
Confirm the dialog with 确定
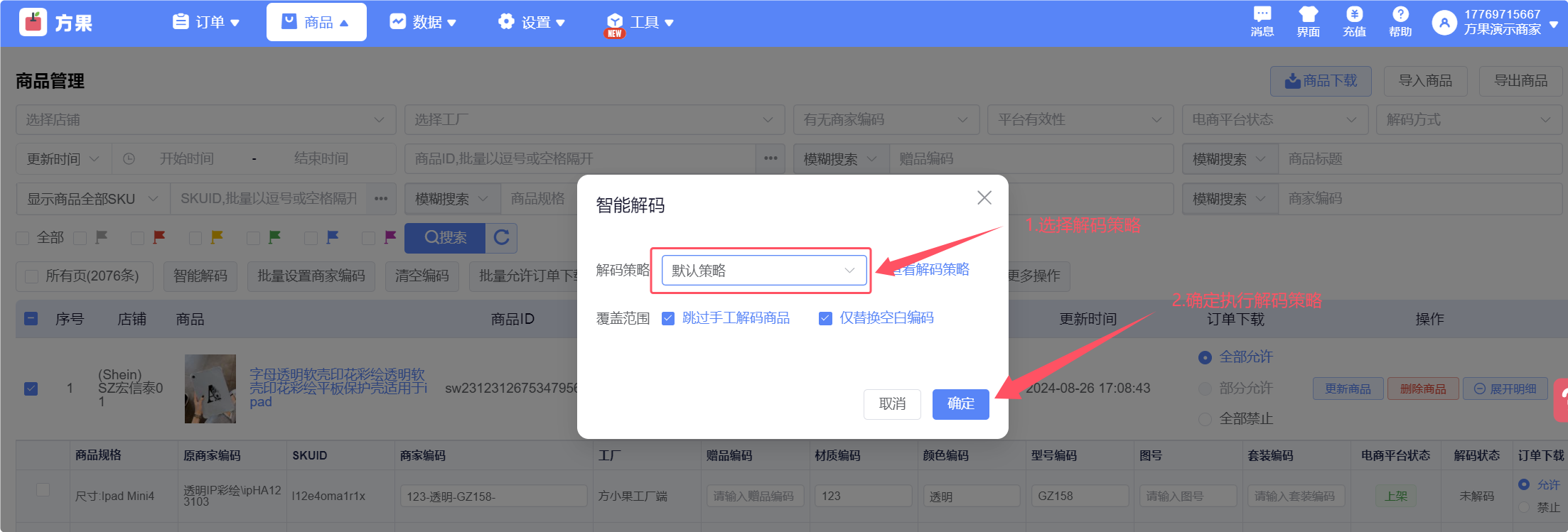click(961, 404)
